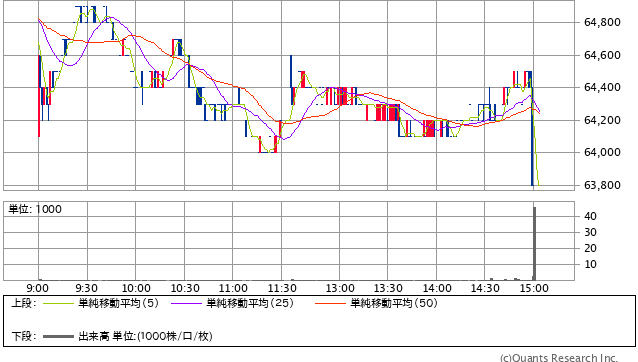Click the 単純移動平均(50) legend text

394,303
